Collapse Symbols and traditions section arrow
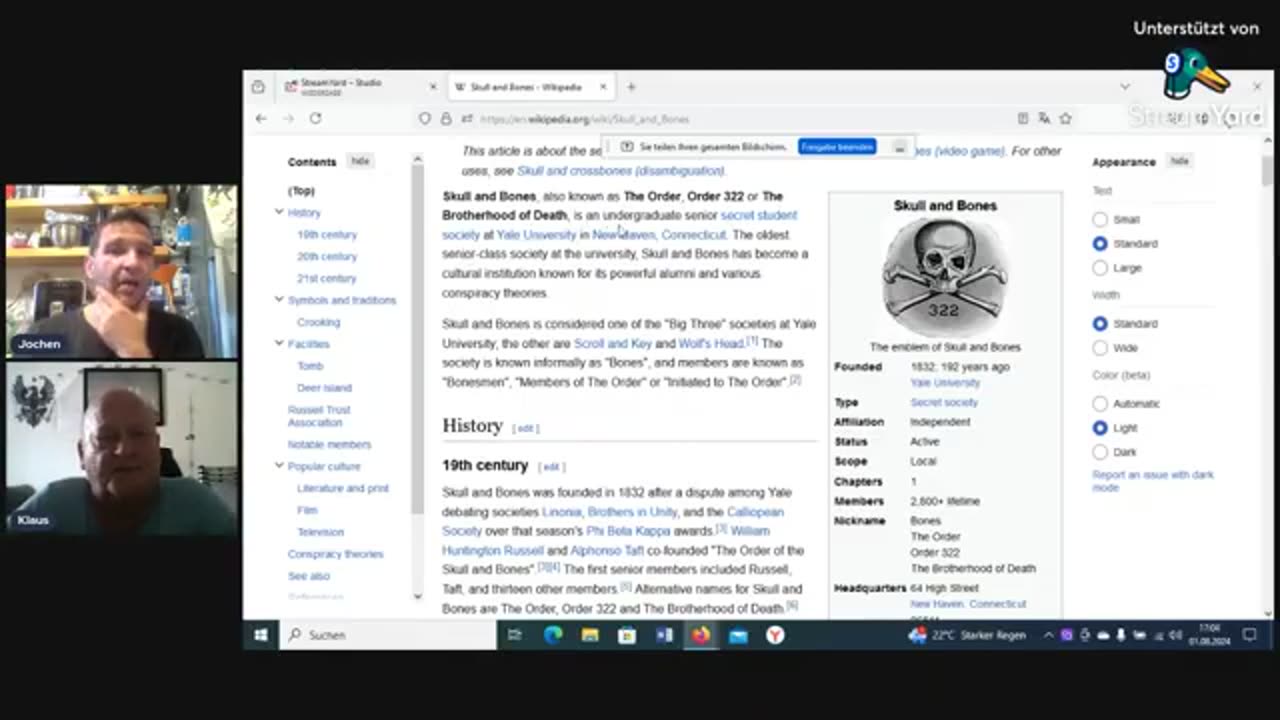This screenshot has width=1280, height=720. 279,299
